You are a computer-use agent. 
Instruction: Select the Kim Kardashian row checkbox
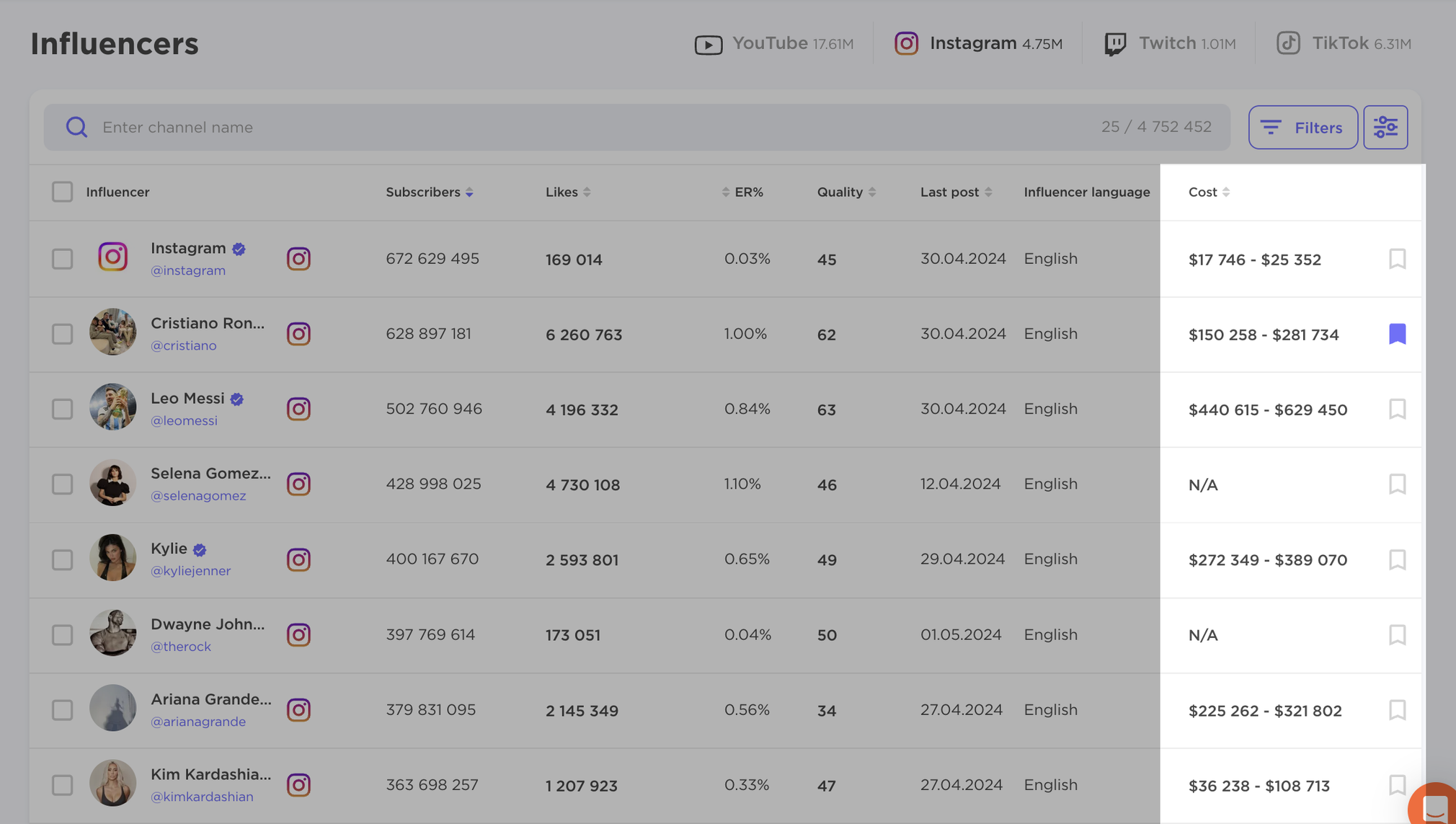(63, 785)
